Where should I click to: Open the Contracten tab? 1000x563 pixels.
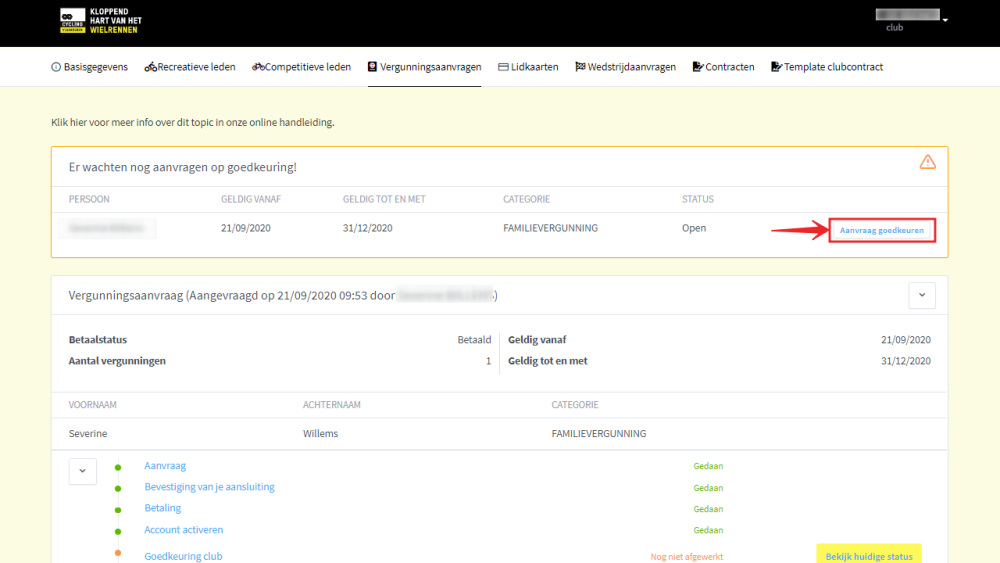pyautogui.click(x=723, y=67)
